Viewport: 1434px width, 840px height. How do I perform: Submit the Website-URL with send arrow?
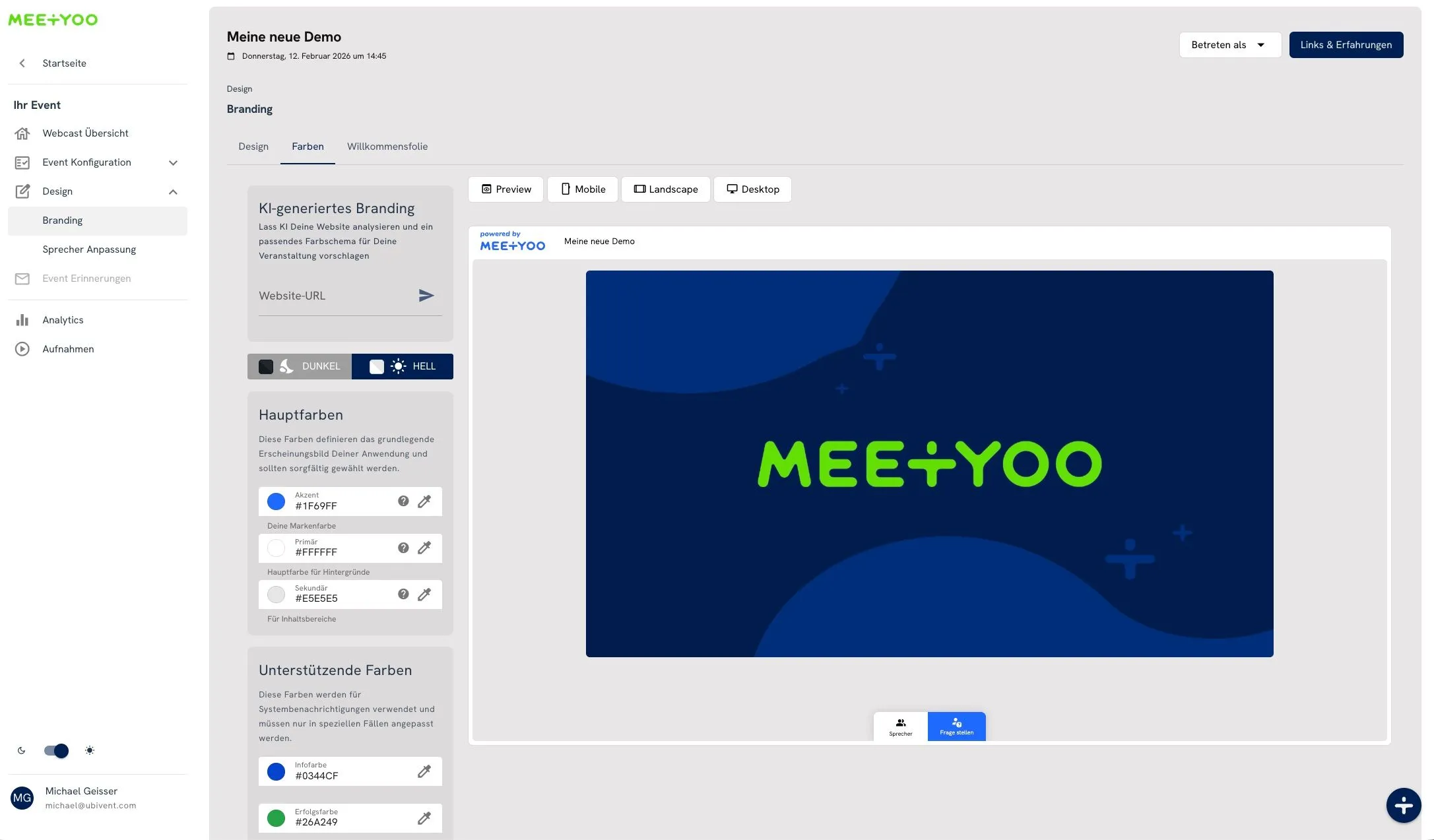tap(426, 296)
